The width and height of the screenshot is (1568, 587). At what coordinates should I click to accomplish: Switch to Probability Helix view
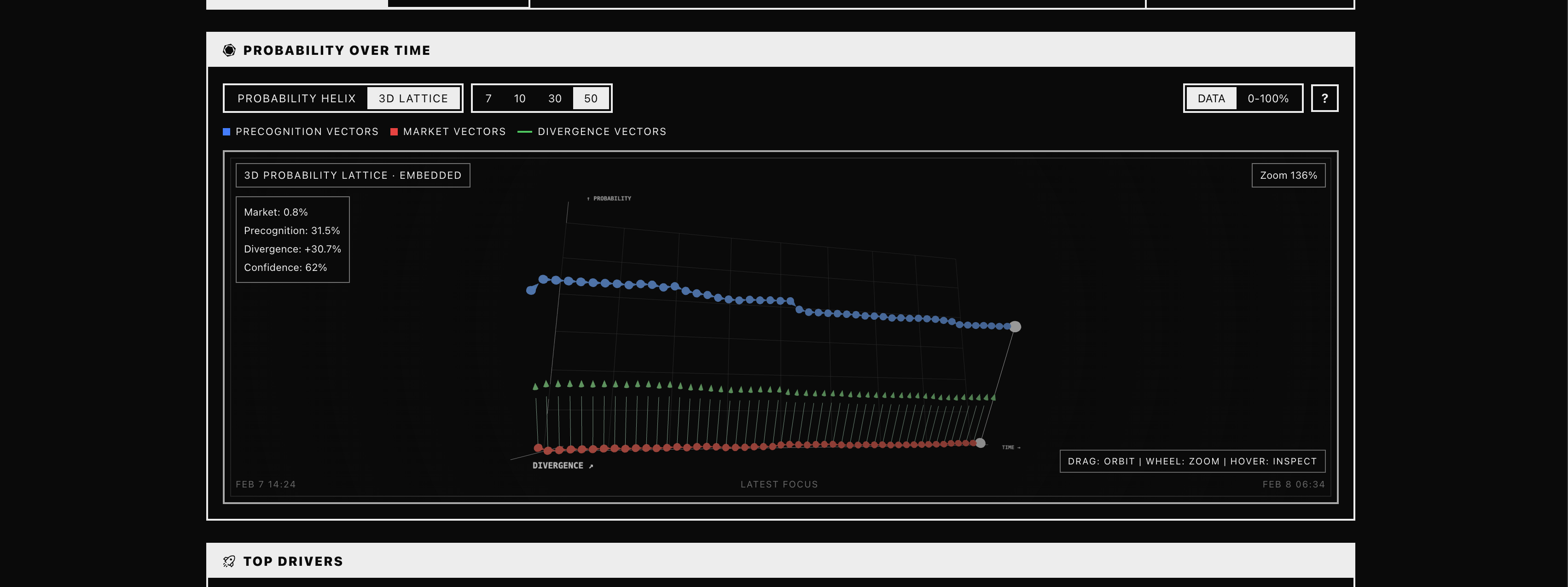pos(296,98)
